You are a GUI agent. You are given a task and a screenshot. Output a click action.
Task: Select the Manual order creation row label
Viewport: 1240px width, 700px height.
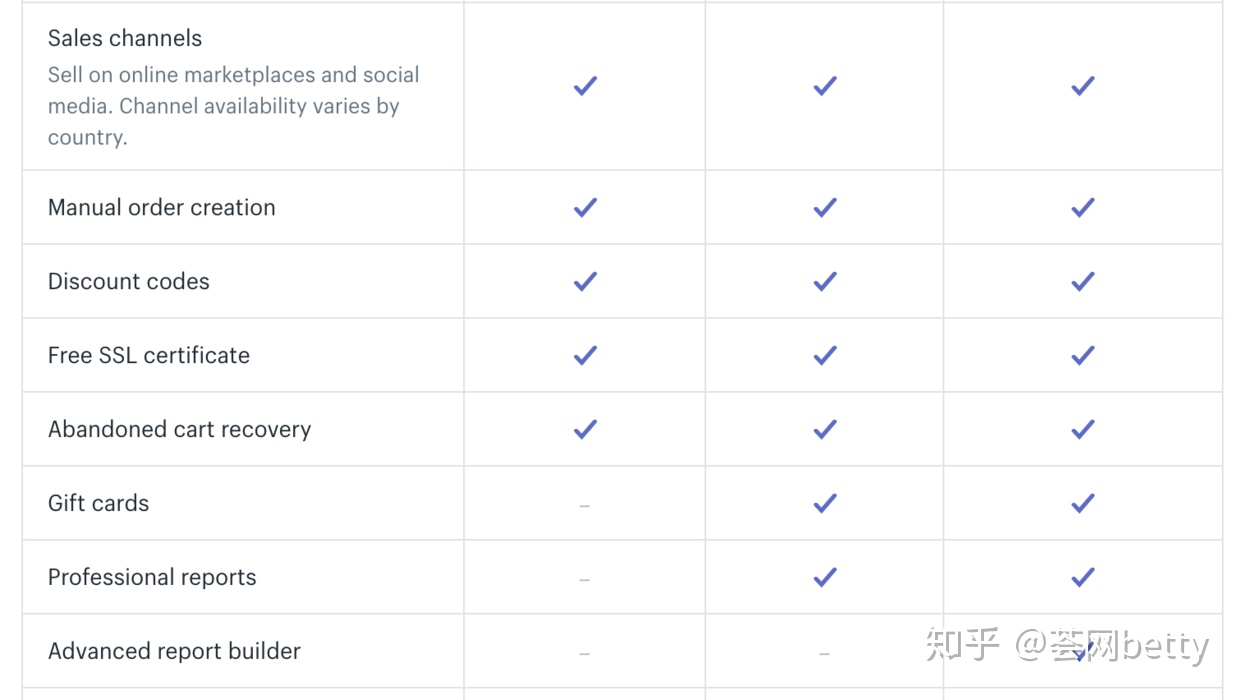[161, 207]
